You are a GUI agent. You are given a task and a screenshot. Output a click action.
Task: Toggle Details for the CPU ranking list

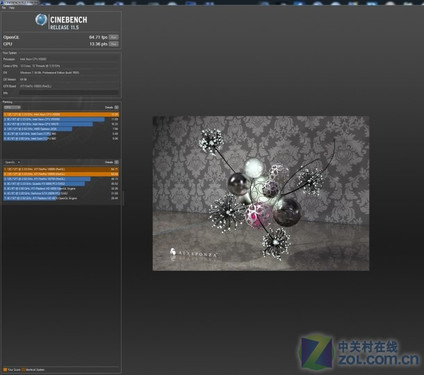tap(116, 107)
